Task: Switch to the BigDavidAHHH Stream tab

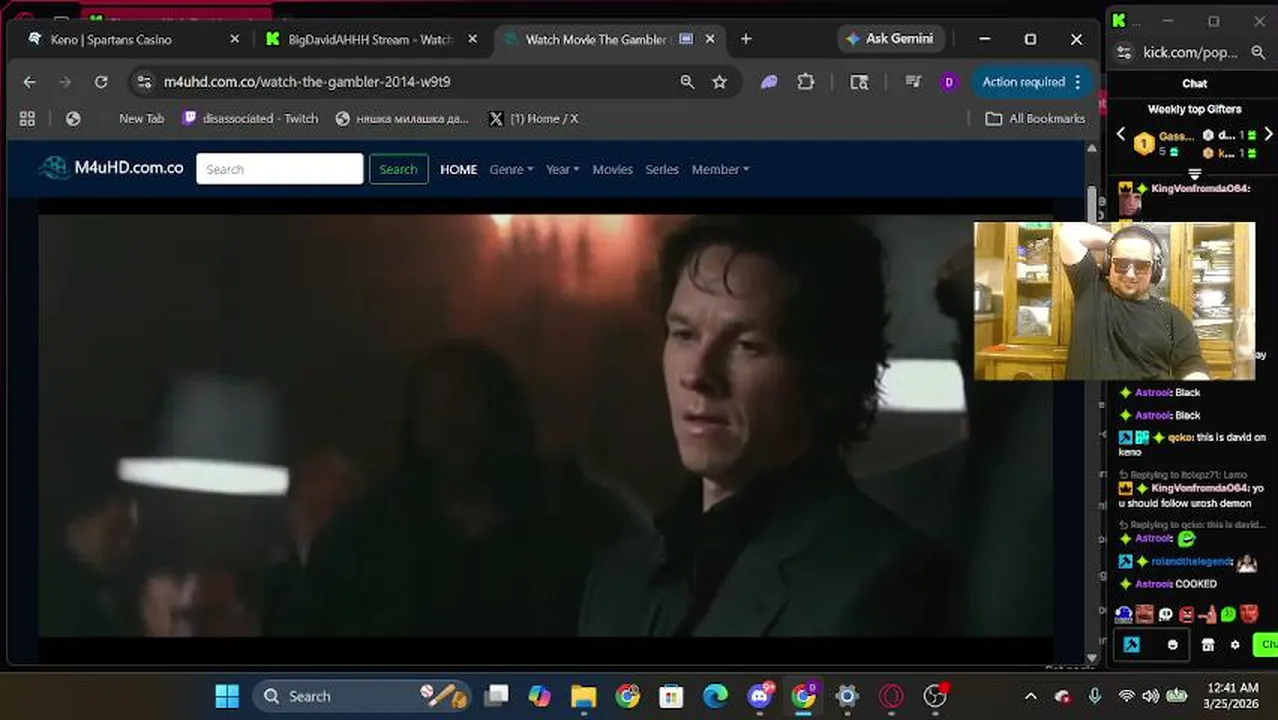Action: [x=372, y=39]
